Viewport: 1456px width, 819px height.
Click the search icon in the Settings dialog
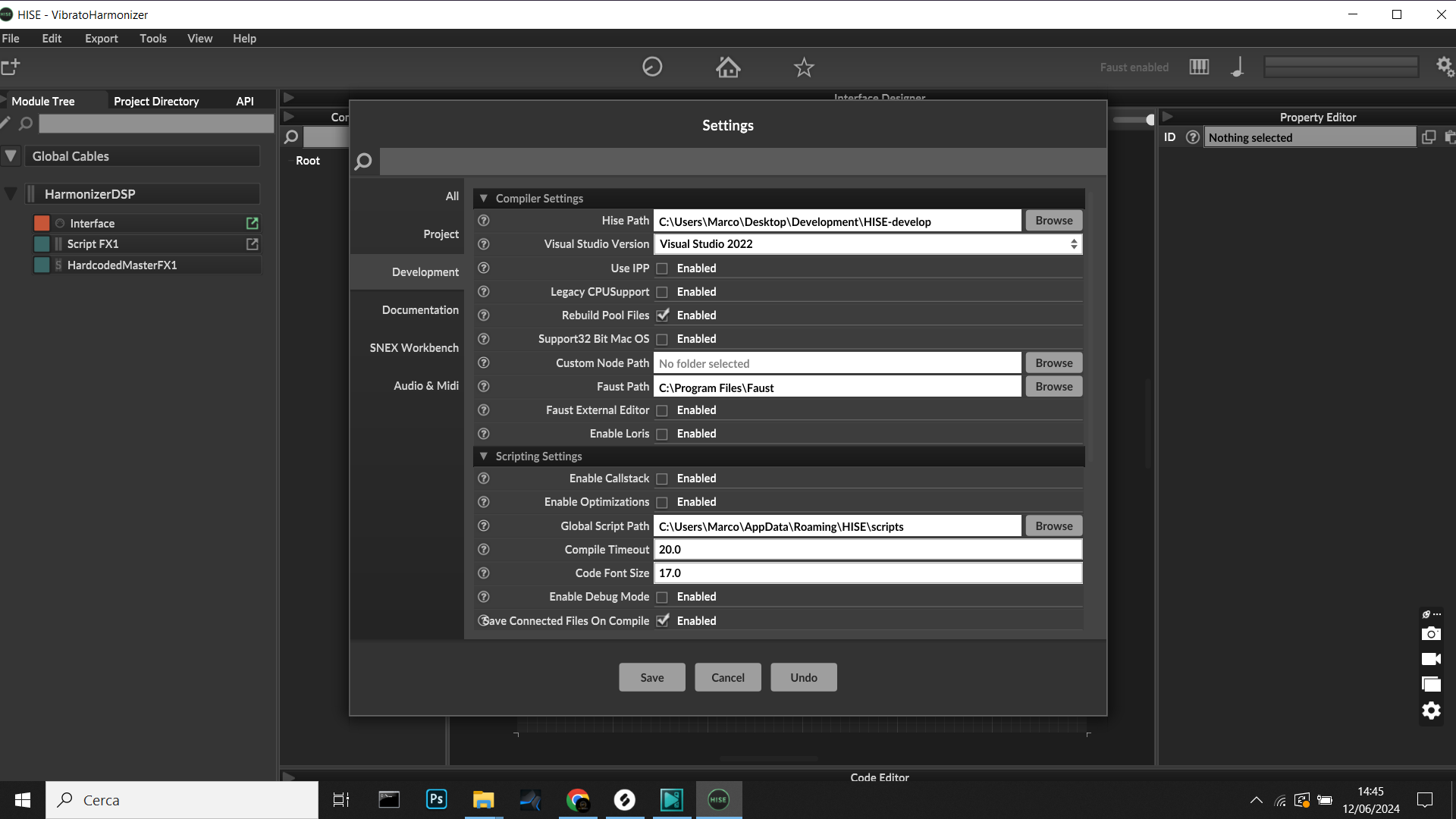click(363, 162)
